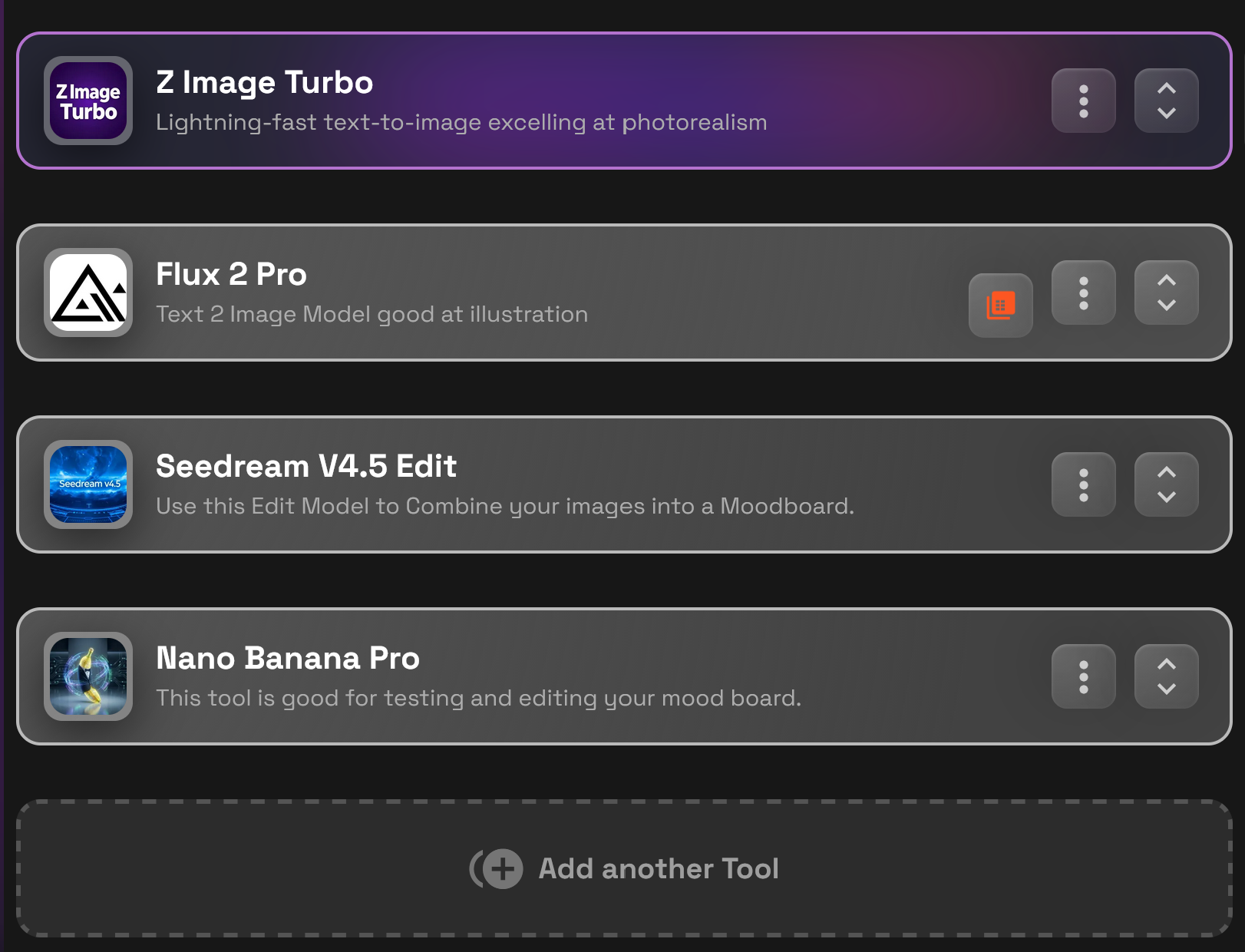Click the Seedream V4.5 Edit thumbnail icon
The width and height of the screenshot is (1245, 952).
87,485
